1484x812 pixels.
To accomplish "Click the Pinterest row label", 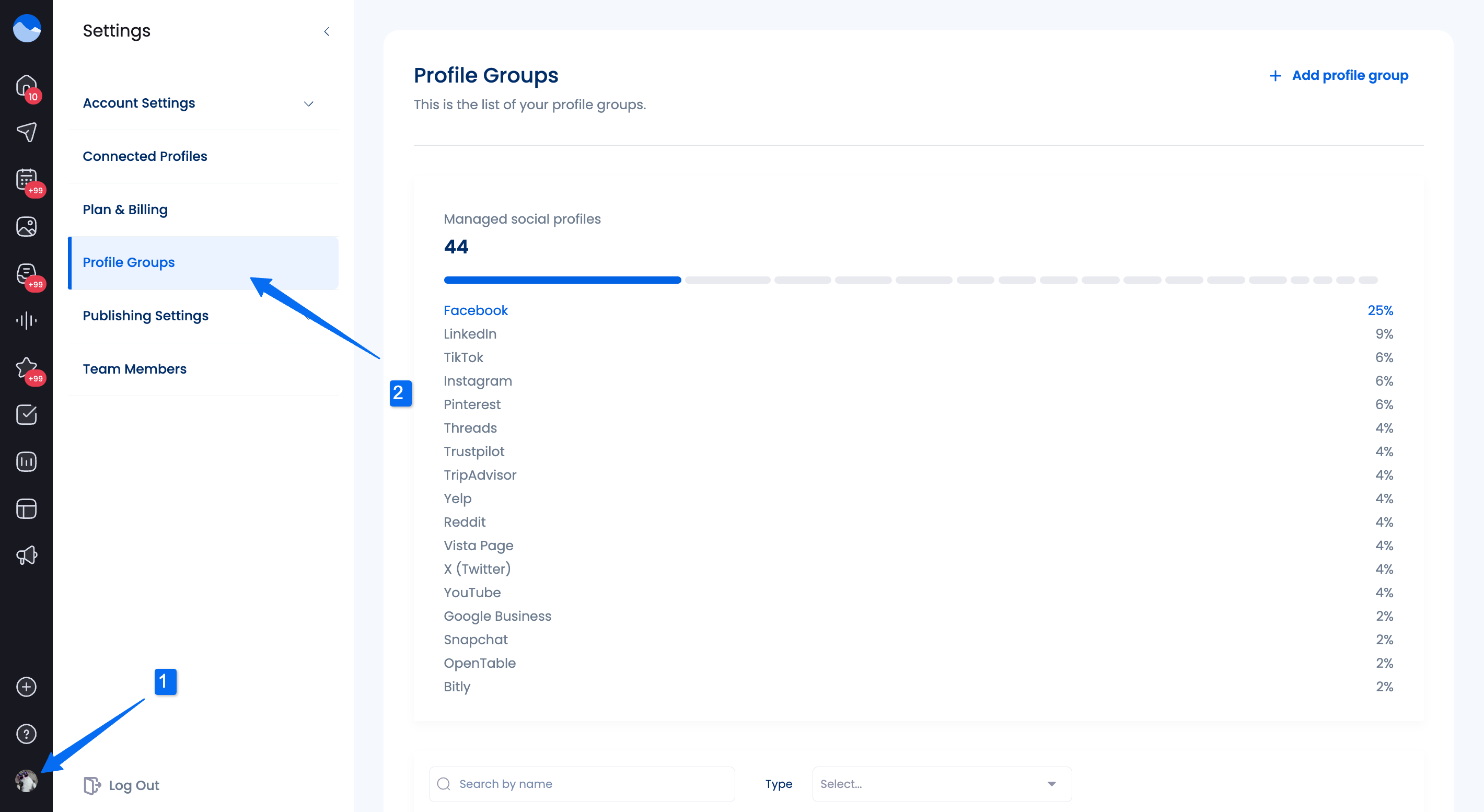I will [x=472, y=405].
